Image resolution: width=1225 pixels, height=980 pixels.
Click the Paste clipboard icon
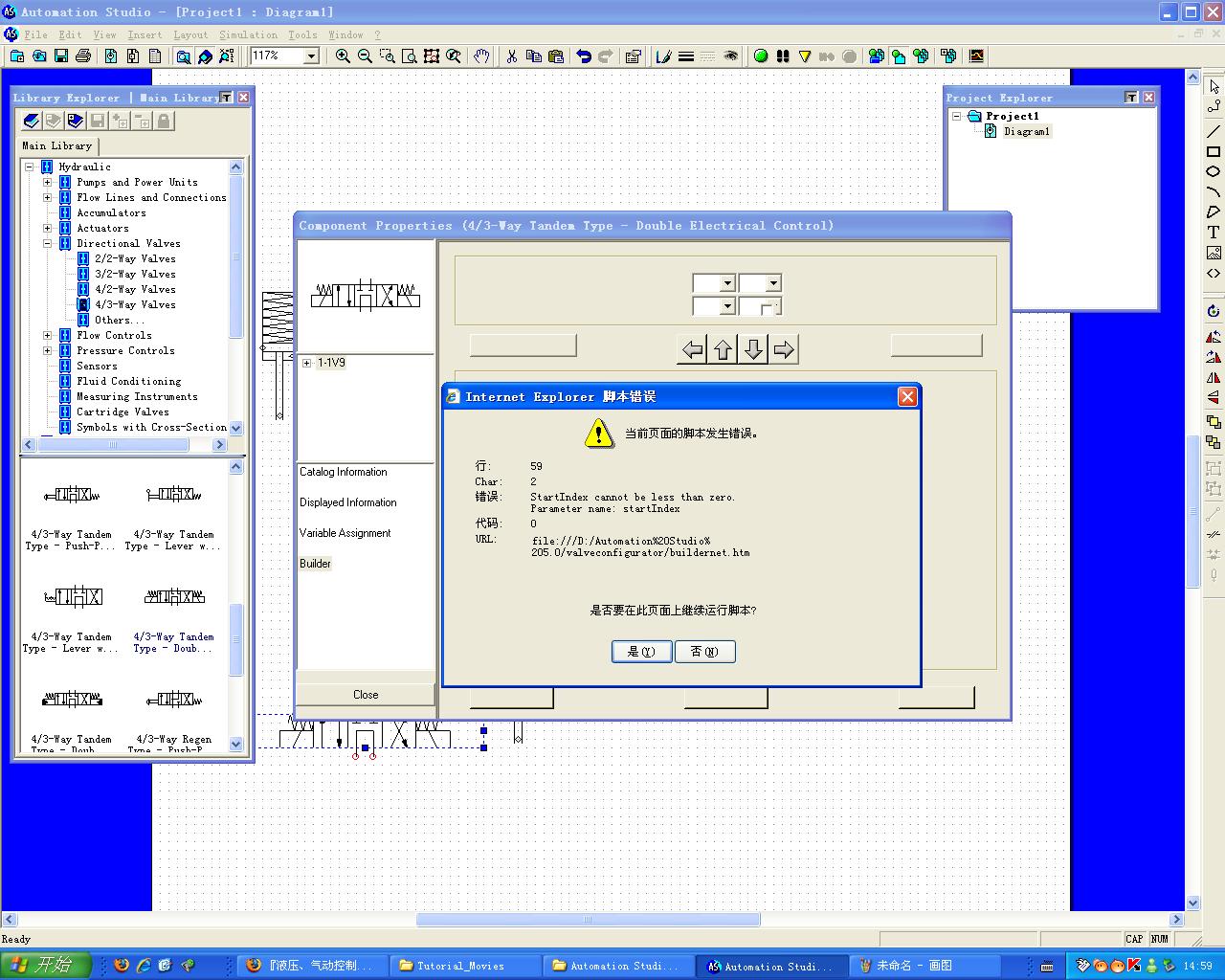tap(556, 56)
